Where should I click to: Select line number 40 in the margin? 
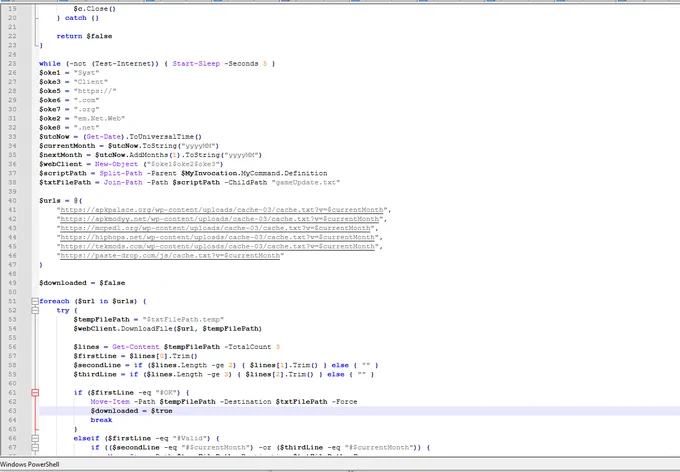[12, 201]
